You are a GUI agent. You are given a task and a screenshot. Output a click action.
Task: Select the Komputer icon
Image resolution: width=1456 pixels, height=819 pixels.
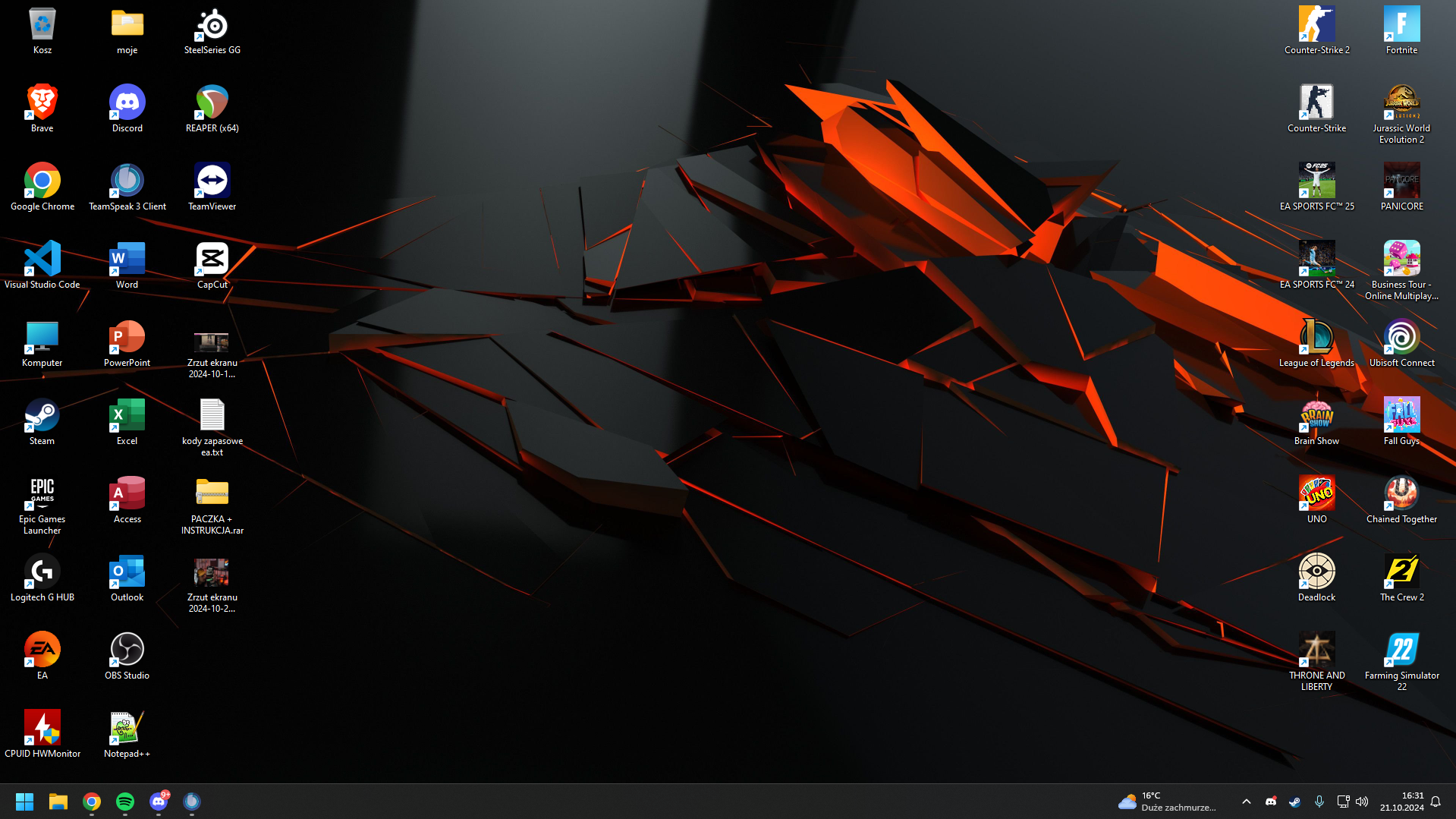pyautogui.click(x=42, y=344)
